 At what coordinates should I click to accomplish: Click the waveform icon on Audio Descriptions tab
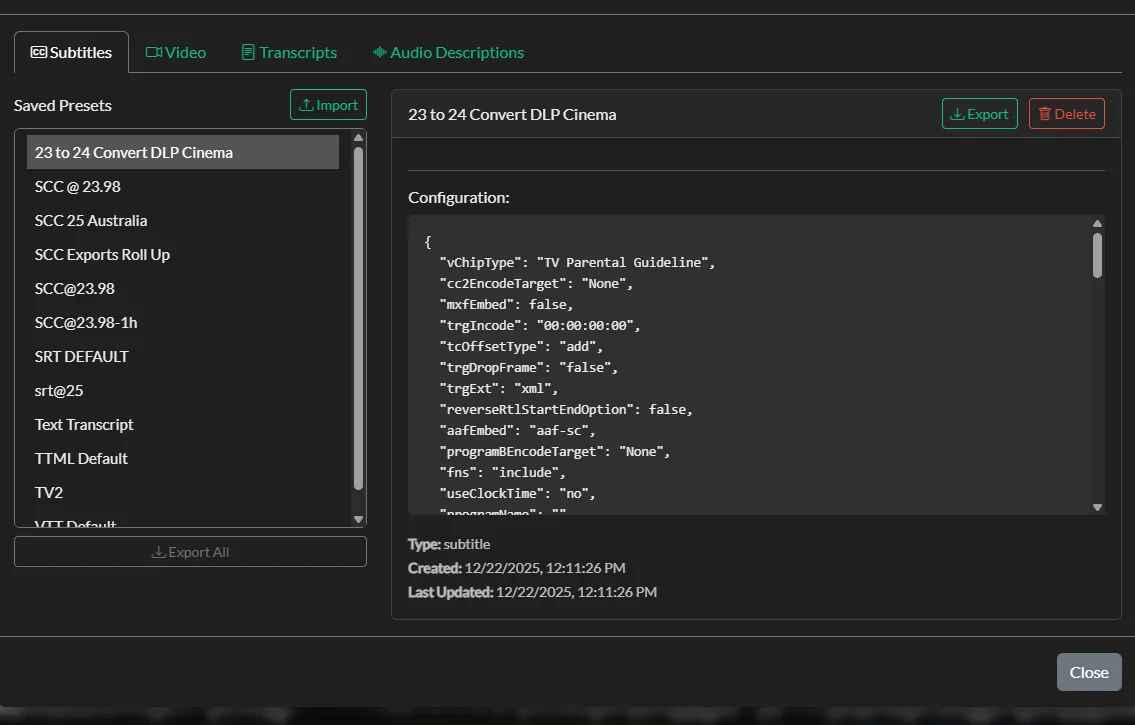(379, 52)
